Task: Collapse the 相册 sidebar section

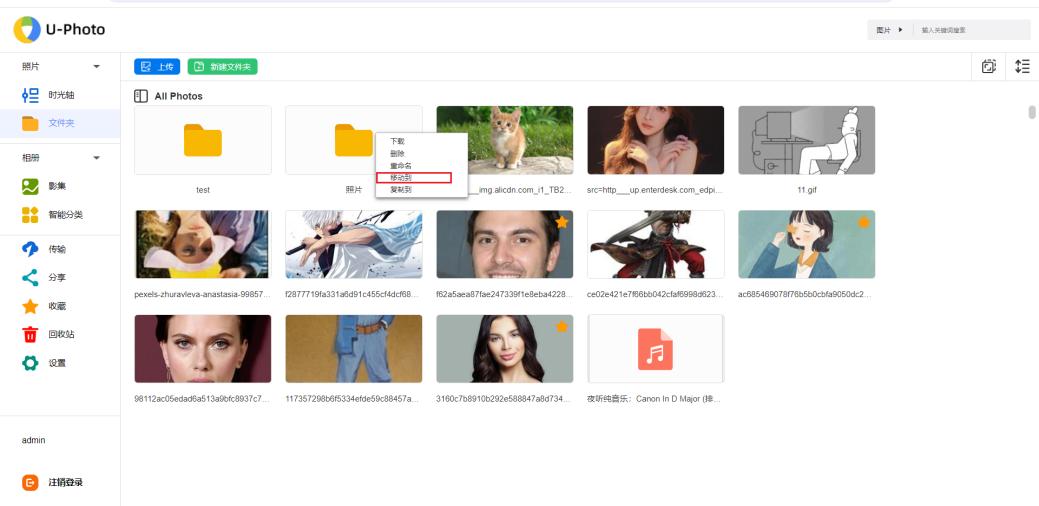Action: (97, 158)
